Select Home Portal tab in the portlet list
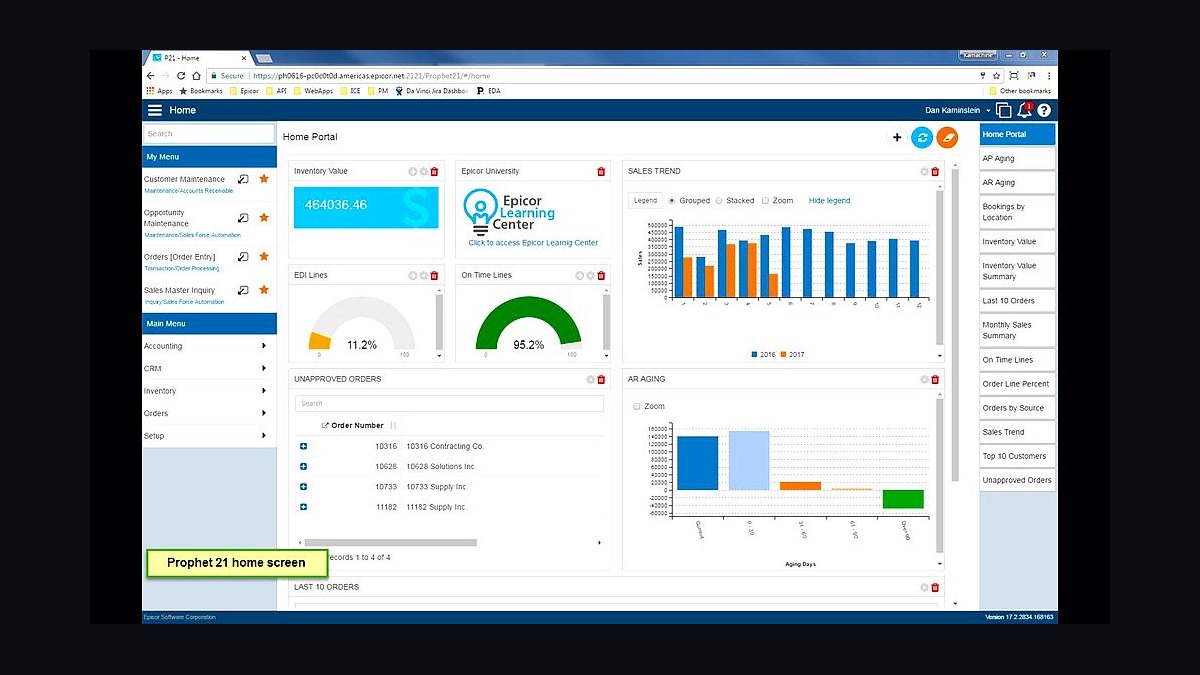Viewport: 1200px width, 675px height. tap(1017, 134)
